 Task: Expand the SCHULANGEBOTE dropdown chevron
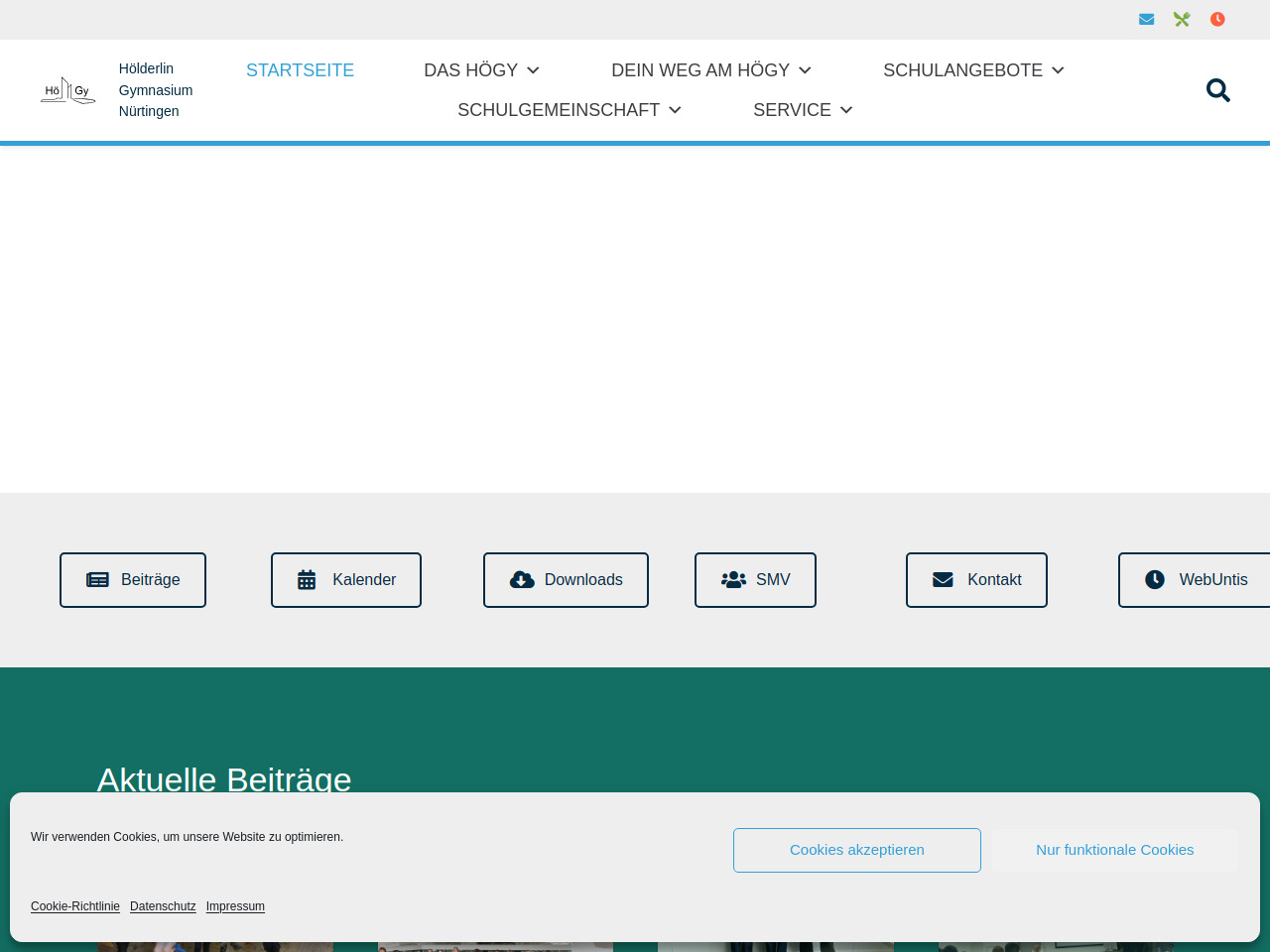click(1058, 70)
